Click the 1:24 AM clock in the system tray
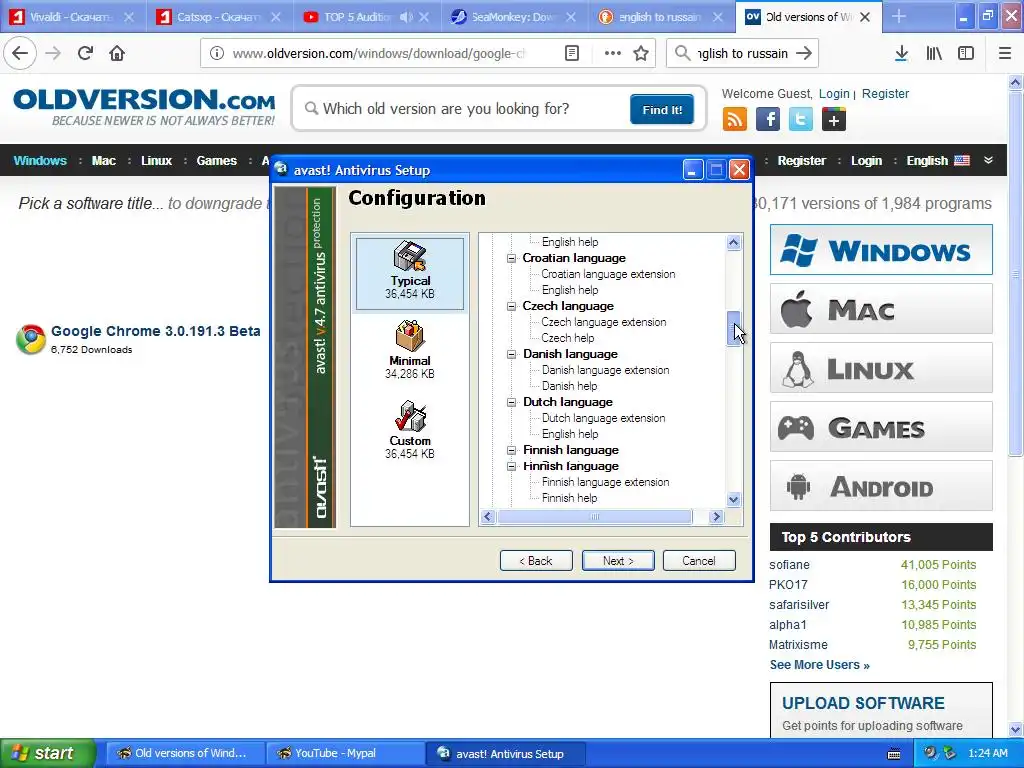1024x768 pixels. point(987,753)
